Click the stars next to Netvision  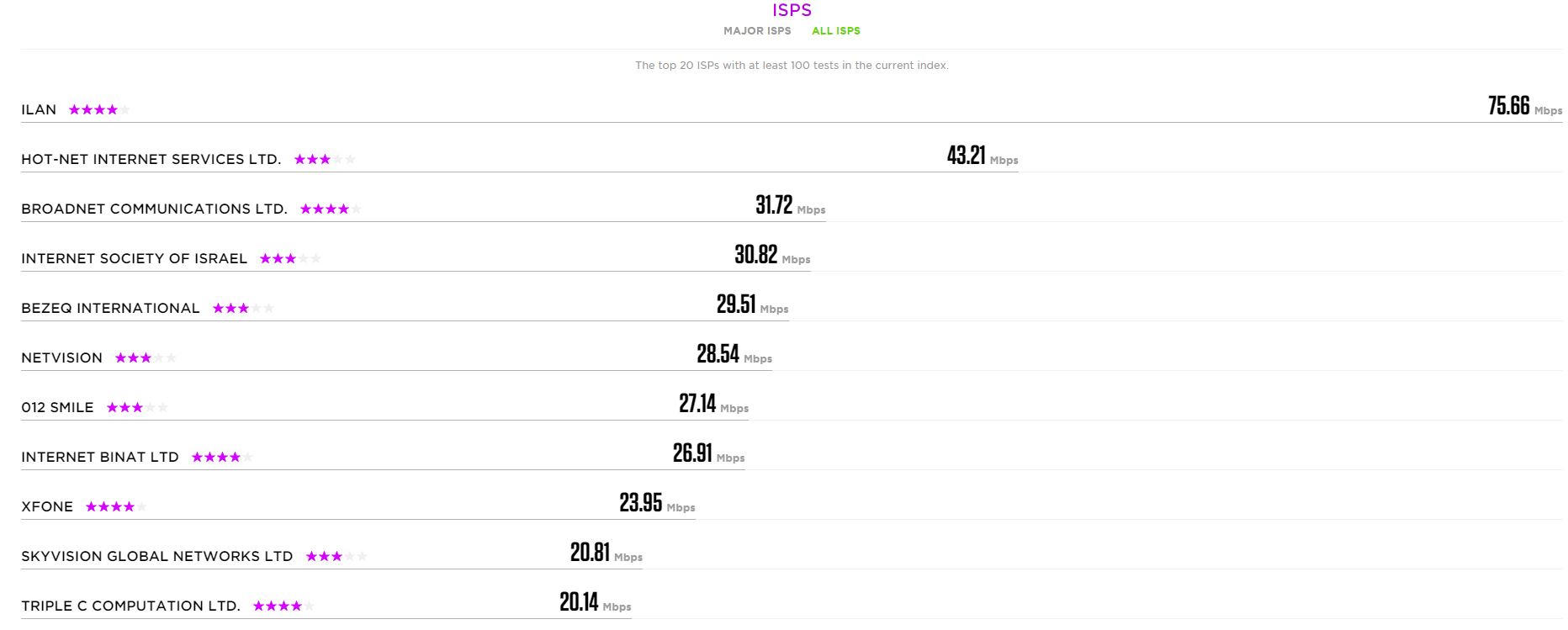(146, 358)
